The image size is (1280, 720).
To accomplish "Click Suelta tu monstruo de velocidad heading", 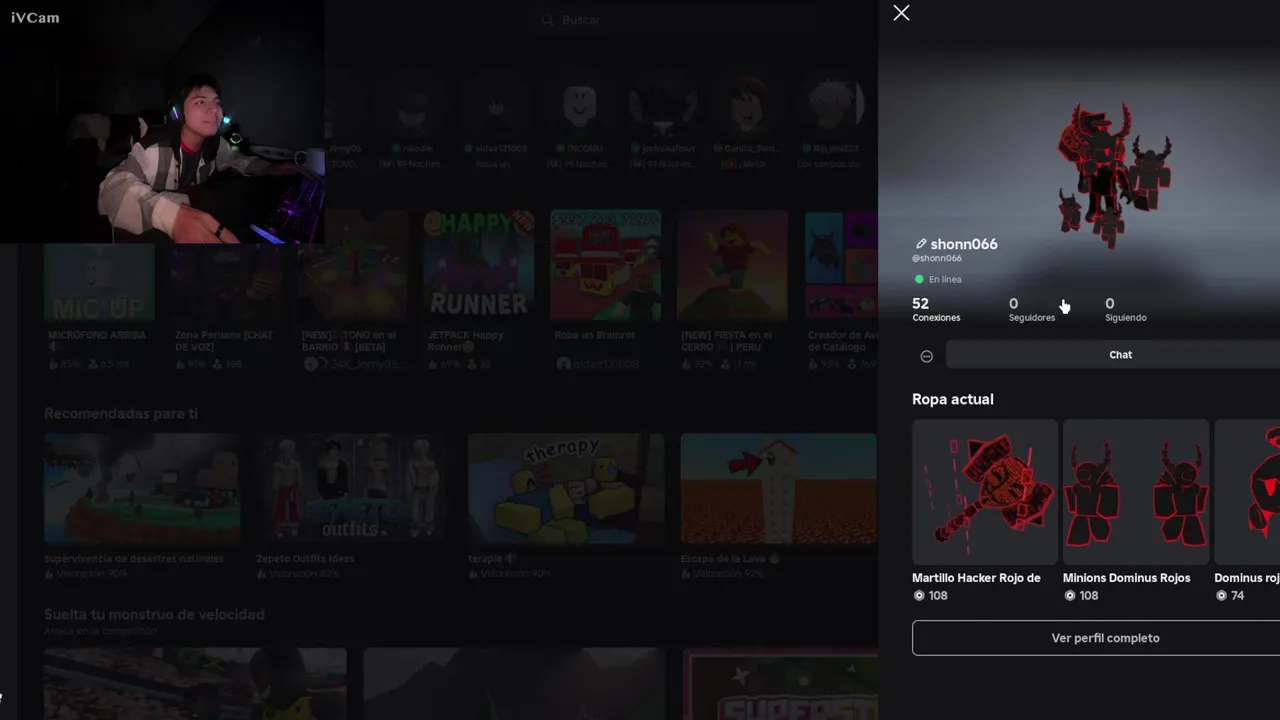I will [154, 614].
